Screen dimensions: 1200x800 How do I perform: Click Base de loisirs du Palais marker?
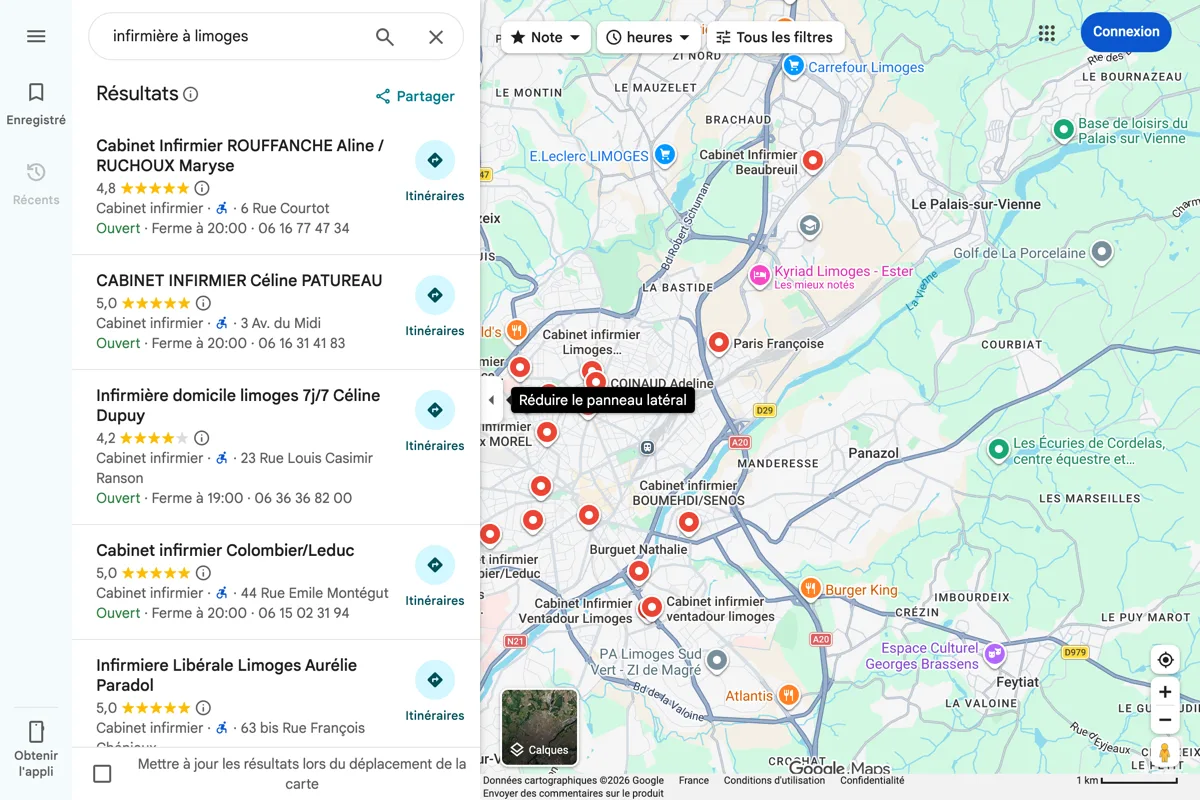tap(1065, 129)
